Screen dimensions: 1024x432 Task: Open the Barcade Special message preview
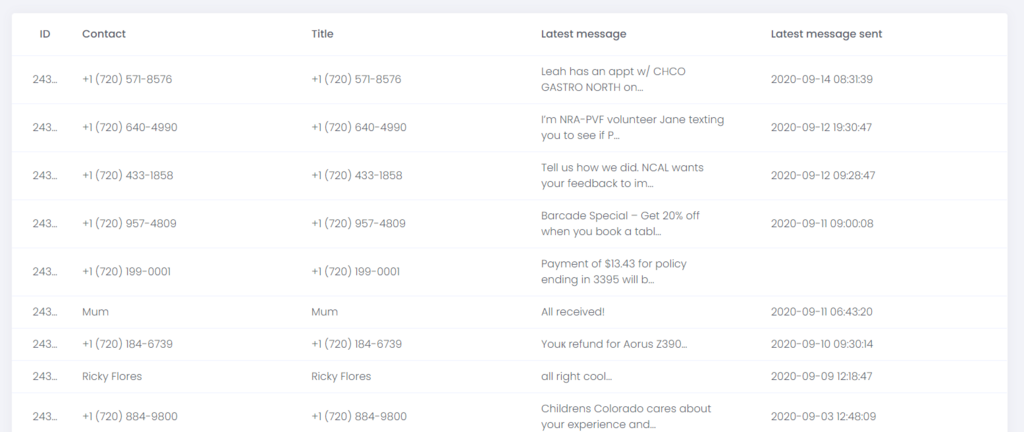pyautogui.click(x=620, y=223)
